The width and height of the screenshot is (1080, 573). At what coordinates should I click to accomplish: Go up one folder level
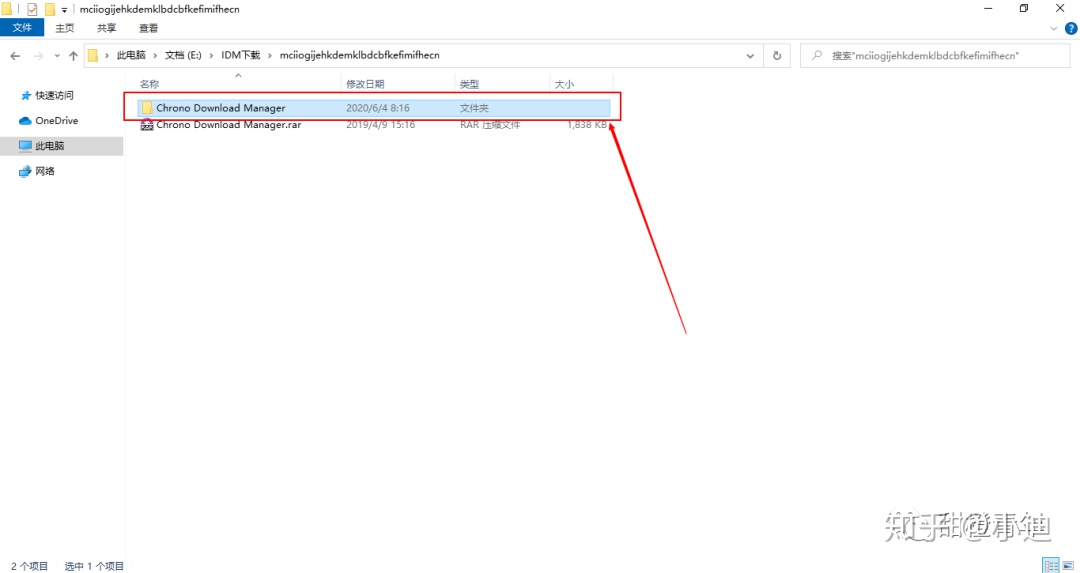pyautogui.click(x=73, y=56)
